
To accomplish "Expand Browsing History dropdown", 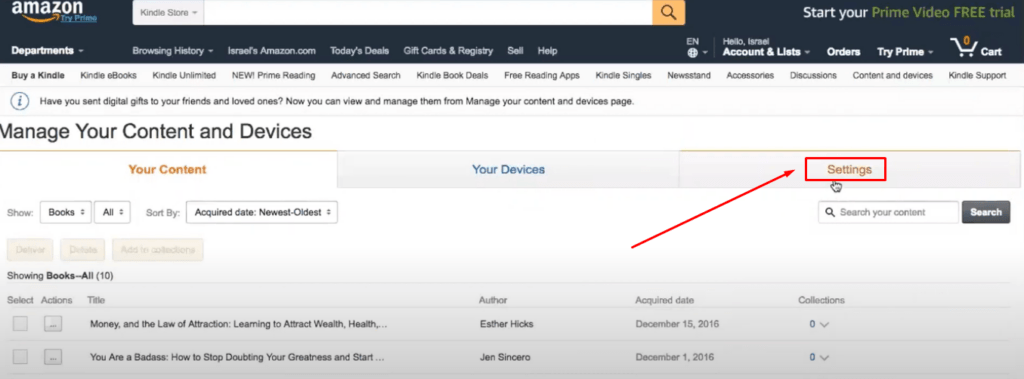I will pos(172,50).
